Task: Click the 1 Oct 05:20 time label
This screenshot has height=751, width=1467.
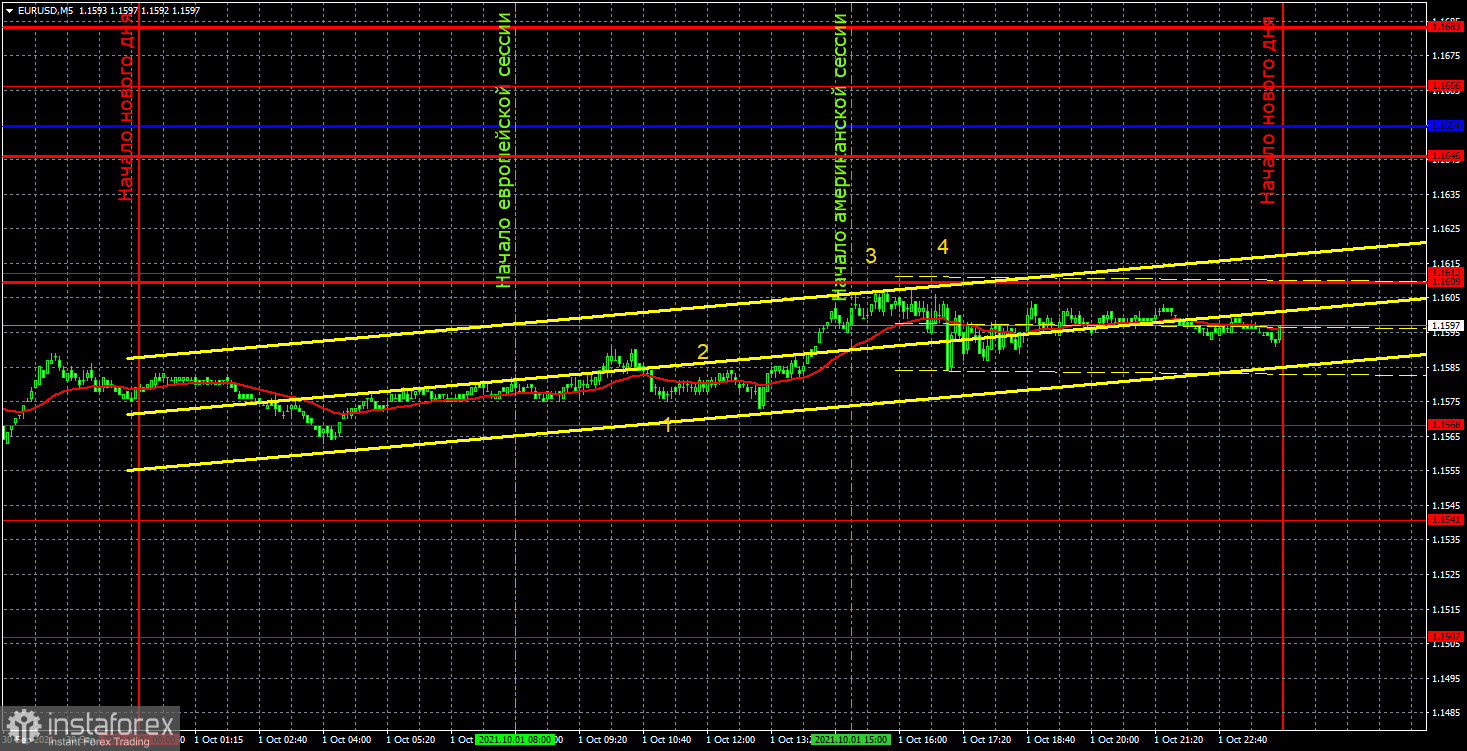Action: (x=411, y=740)
